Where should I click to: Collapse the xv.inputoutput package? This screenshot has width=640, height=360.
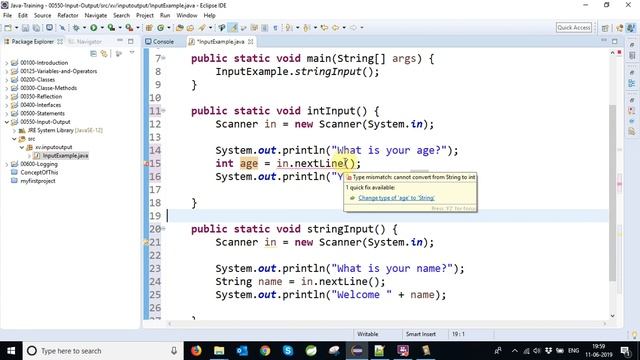(x=22, y=147)
